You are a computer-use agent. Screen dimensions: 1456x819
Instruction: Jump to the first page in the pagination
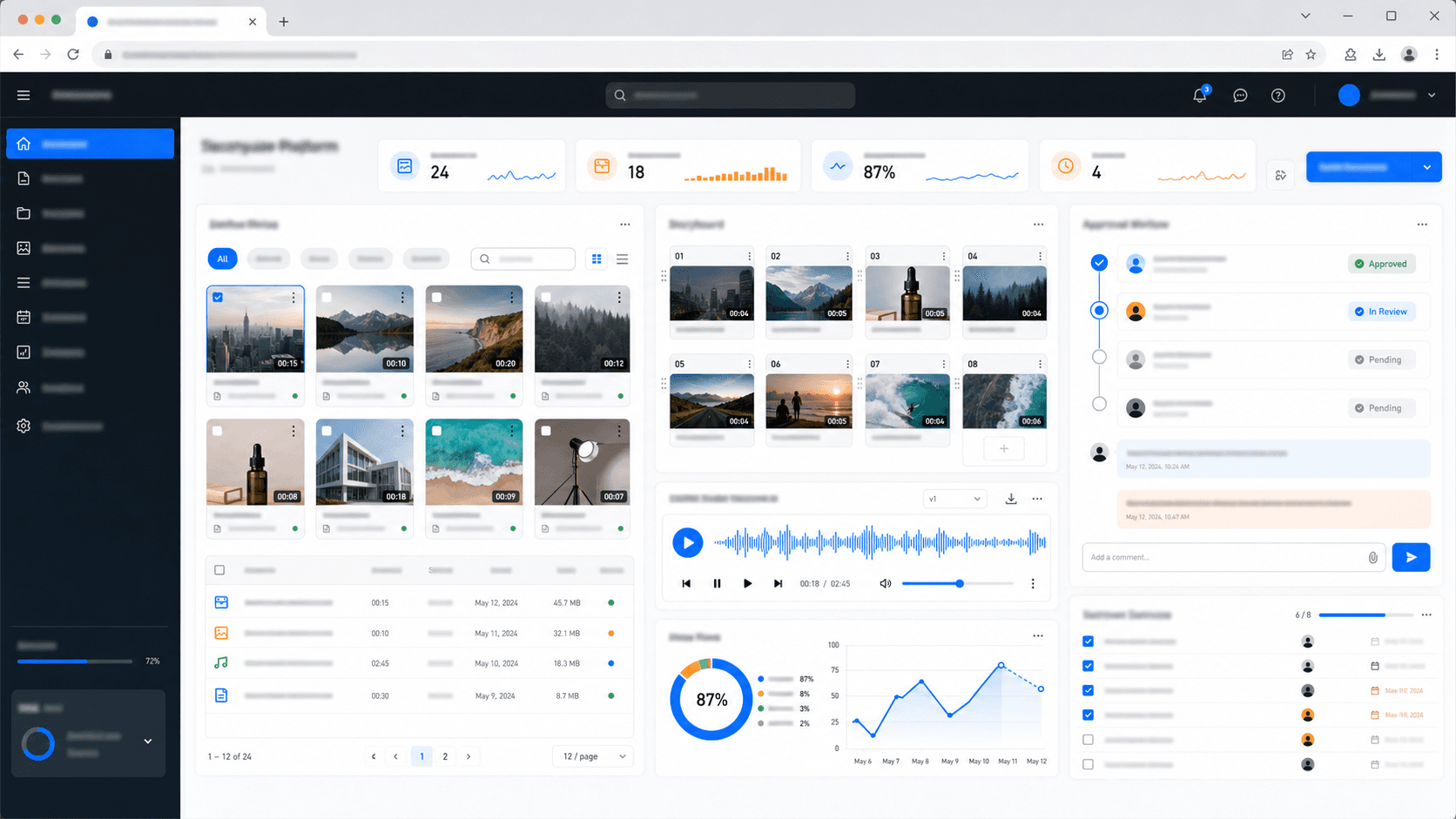pyautogui.click(x=374, y=756)
